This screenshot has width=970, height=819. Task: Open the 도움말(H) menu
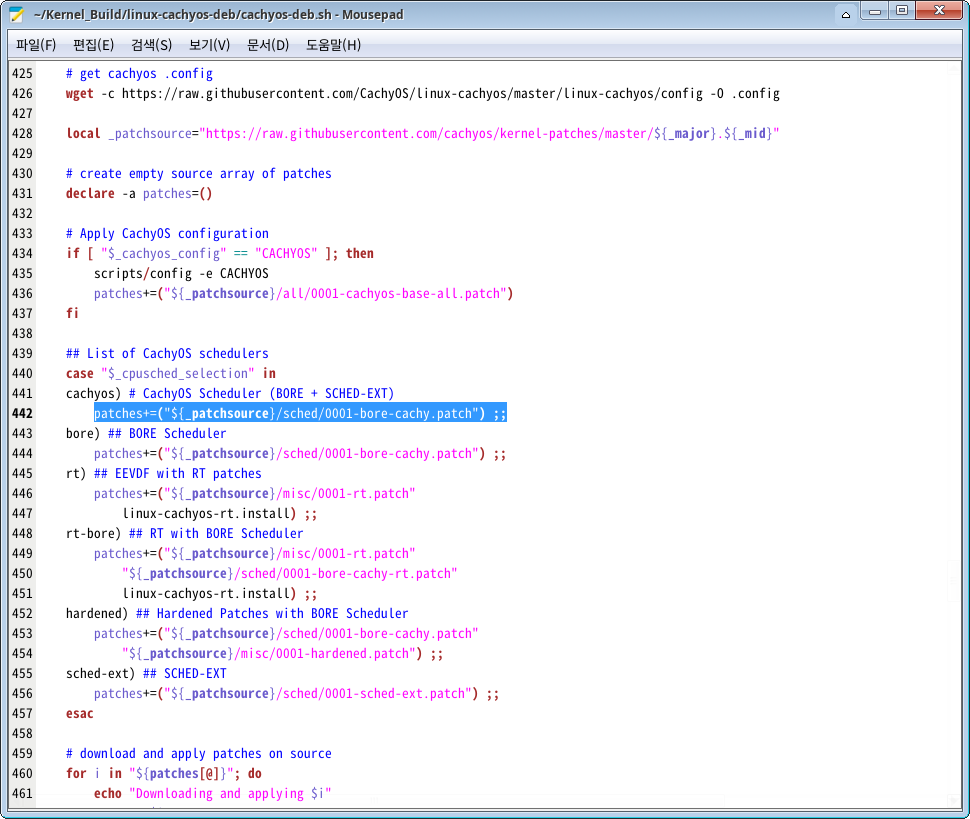tap(333, 45)
